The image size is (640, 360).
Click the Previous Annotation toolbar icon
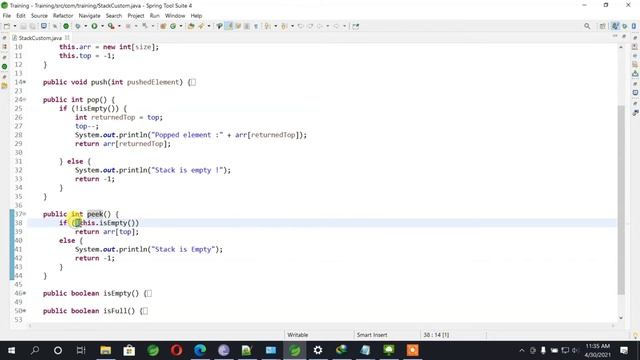point(284,26)
